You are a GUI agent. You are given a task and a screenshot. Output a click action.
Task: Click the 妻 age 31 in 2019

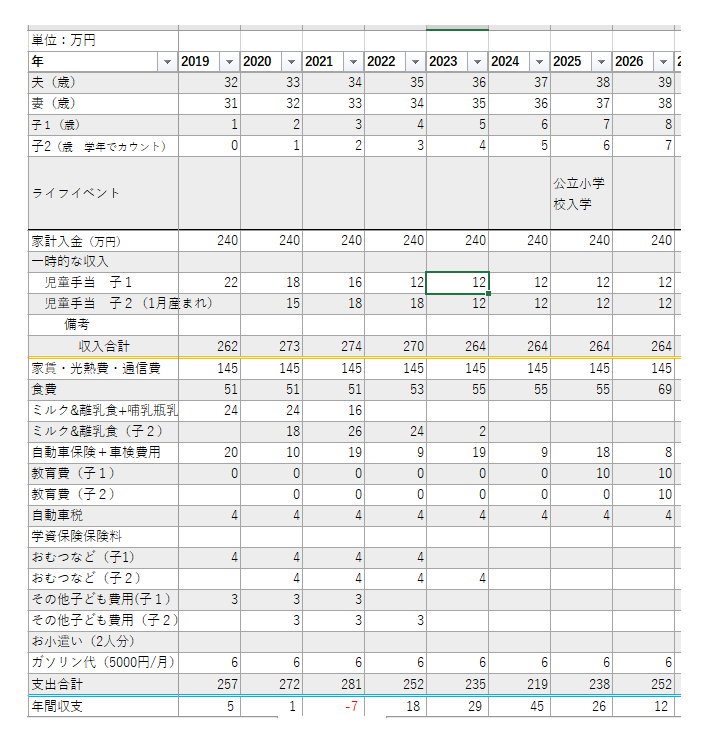(209, 103)
